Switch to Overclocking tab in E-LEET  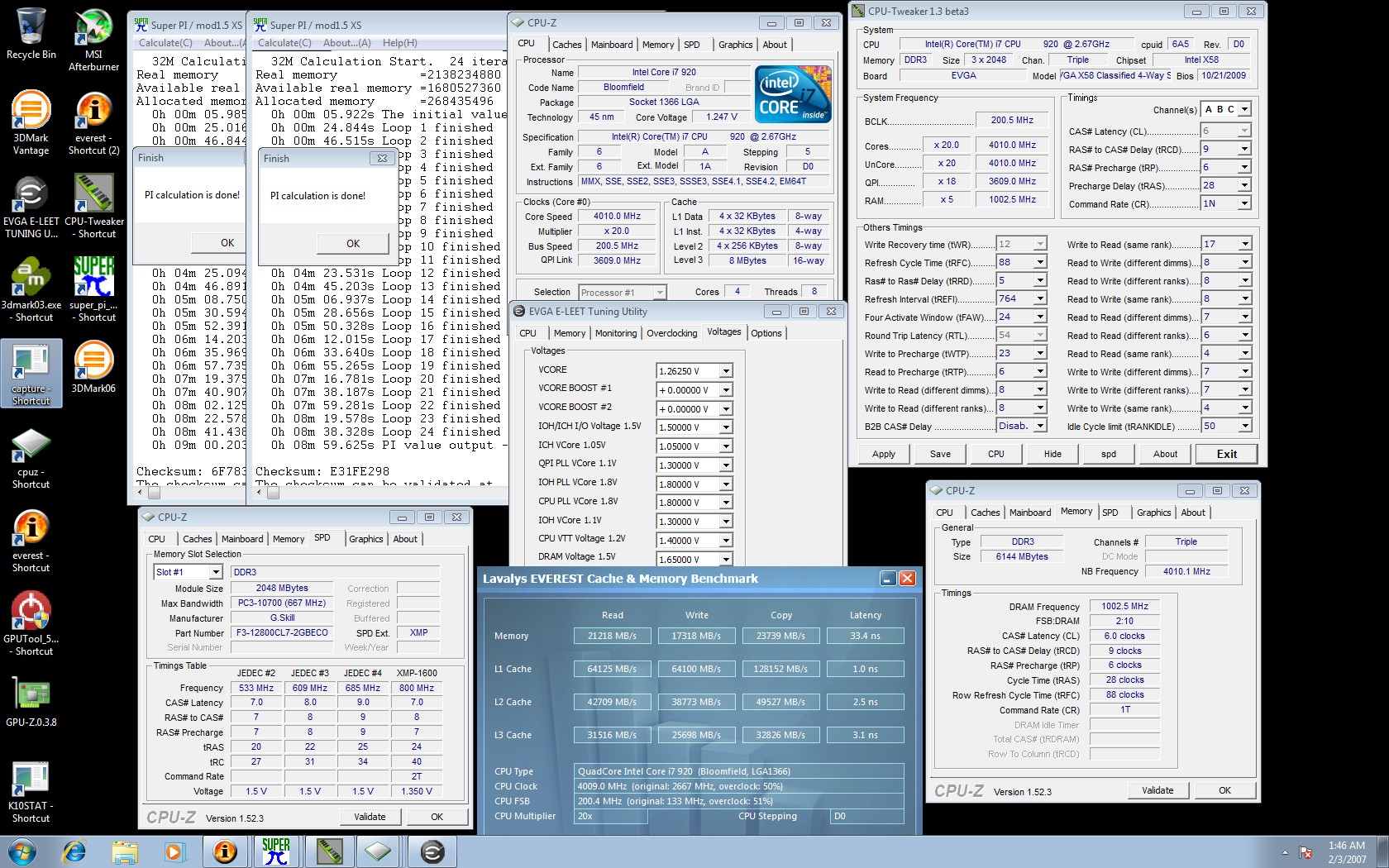671,333
